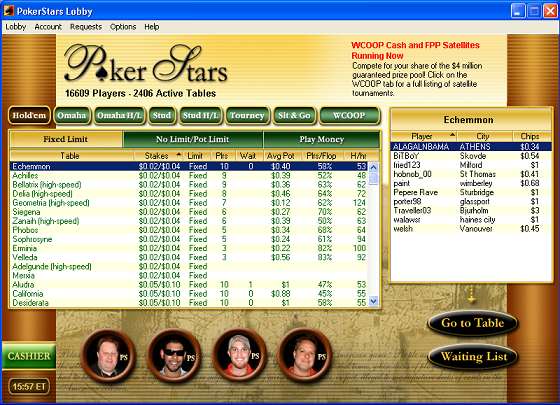Sort by the Plrs/Flop column header
This screenshot has height=405, width=560.
click(x=321, y=156)
